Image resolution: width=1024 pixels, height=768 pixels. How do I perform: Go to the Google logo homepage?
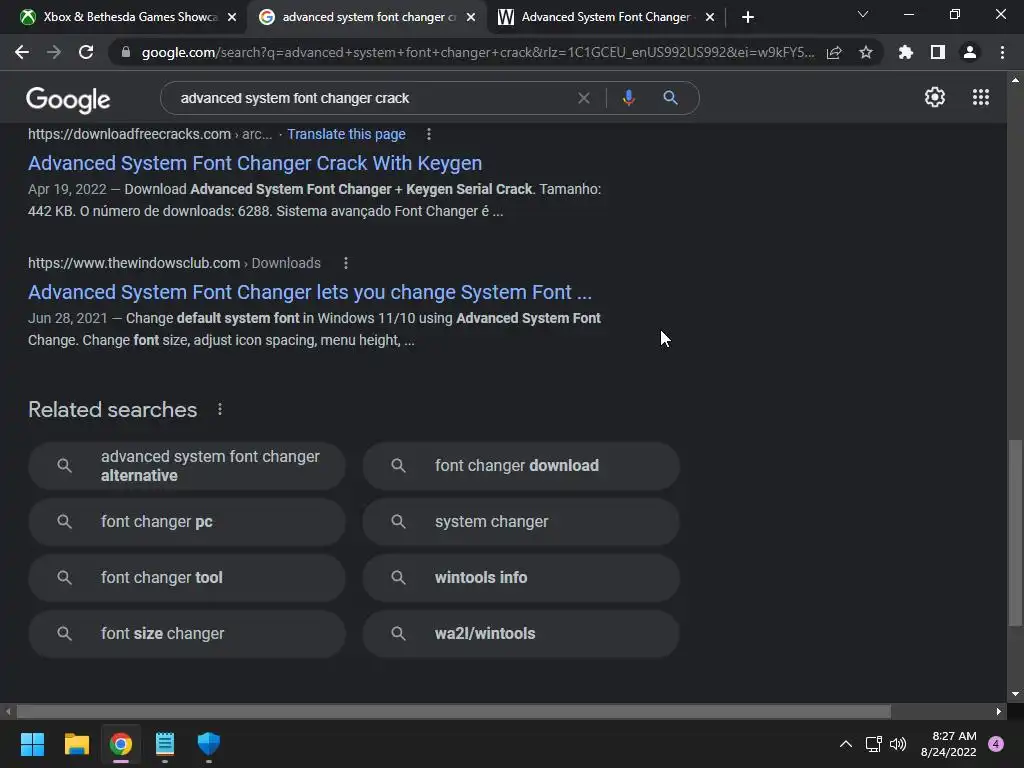tap(68, 99)
